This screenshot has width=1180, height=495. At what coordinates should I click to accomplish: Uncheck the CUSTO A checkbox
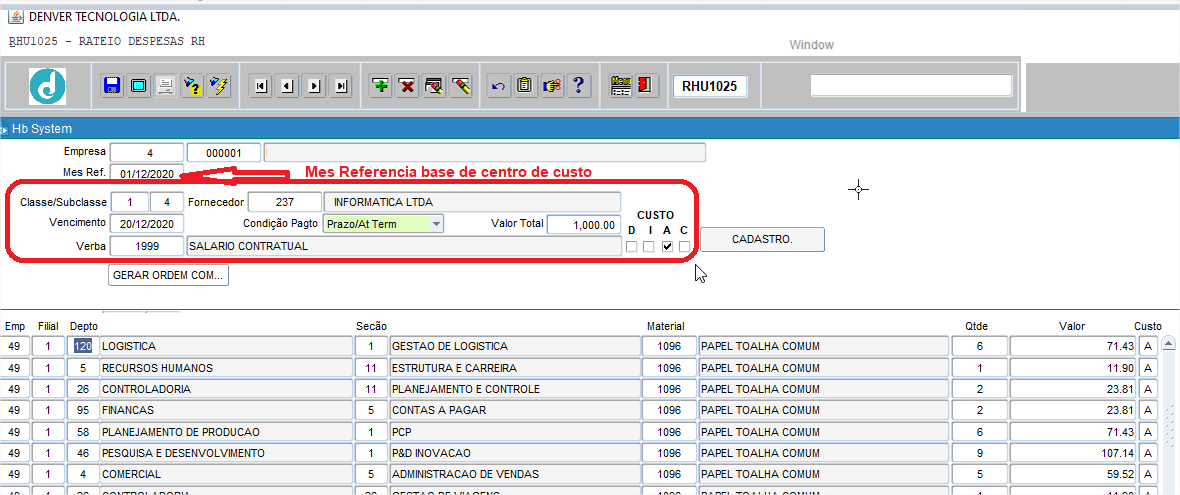(667, 246)
